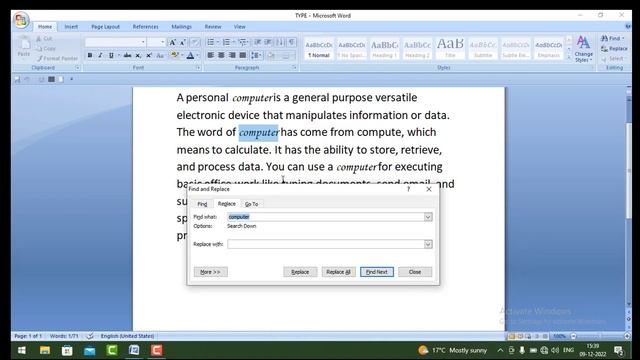This screenshot has width=640, height=360.
Task: Click Replace in the Editing group
Action: [614, 49]
